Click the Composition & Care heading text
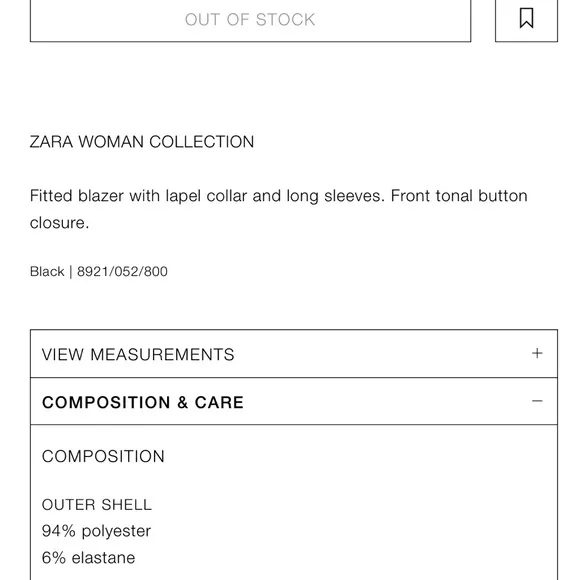The image size is (580, 580). 143,402
